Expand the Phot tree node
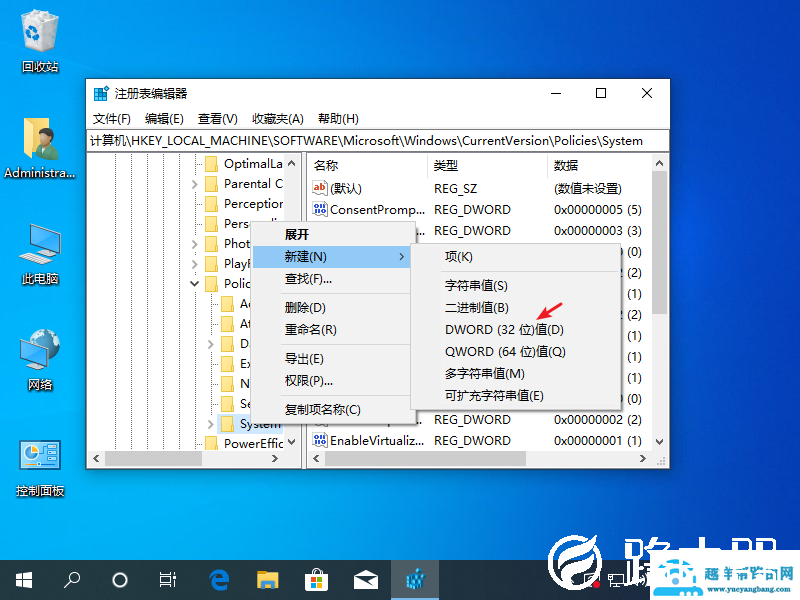 pos(194,244)
